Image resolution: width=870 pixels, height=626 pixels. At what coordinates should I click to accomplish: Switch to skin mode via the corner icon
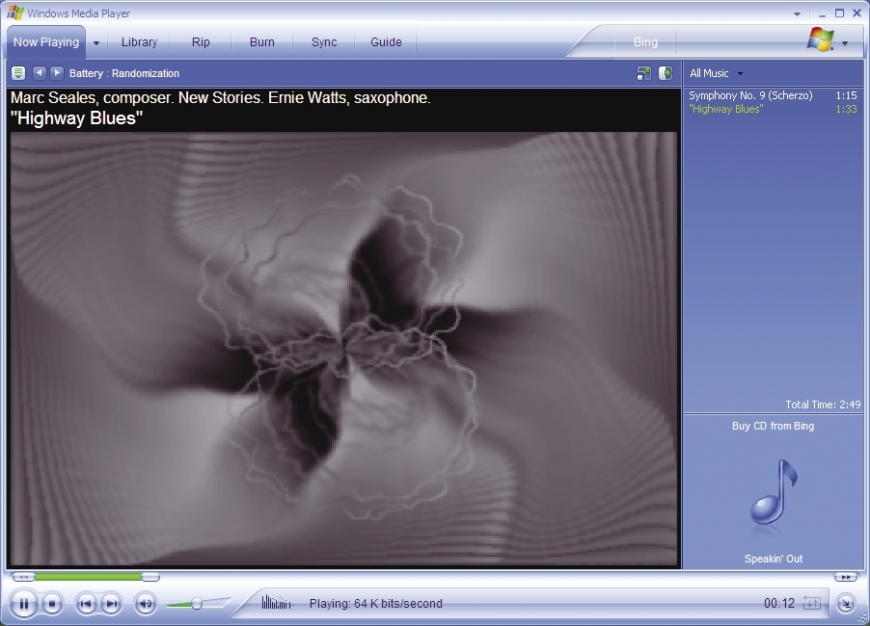tap(846, 603)
